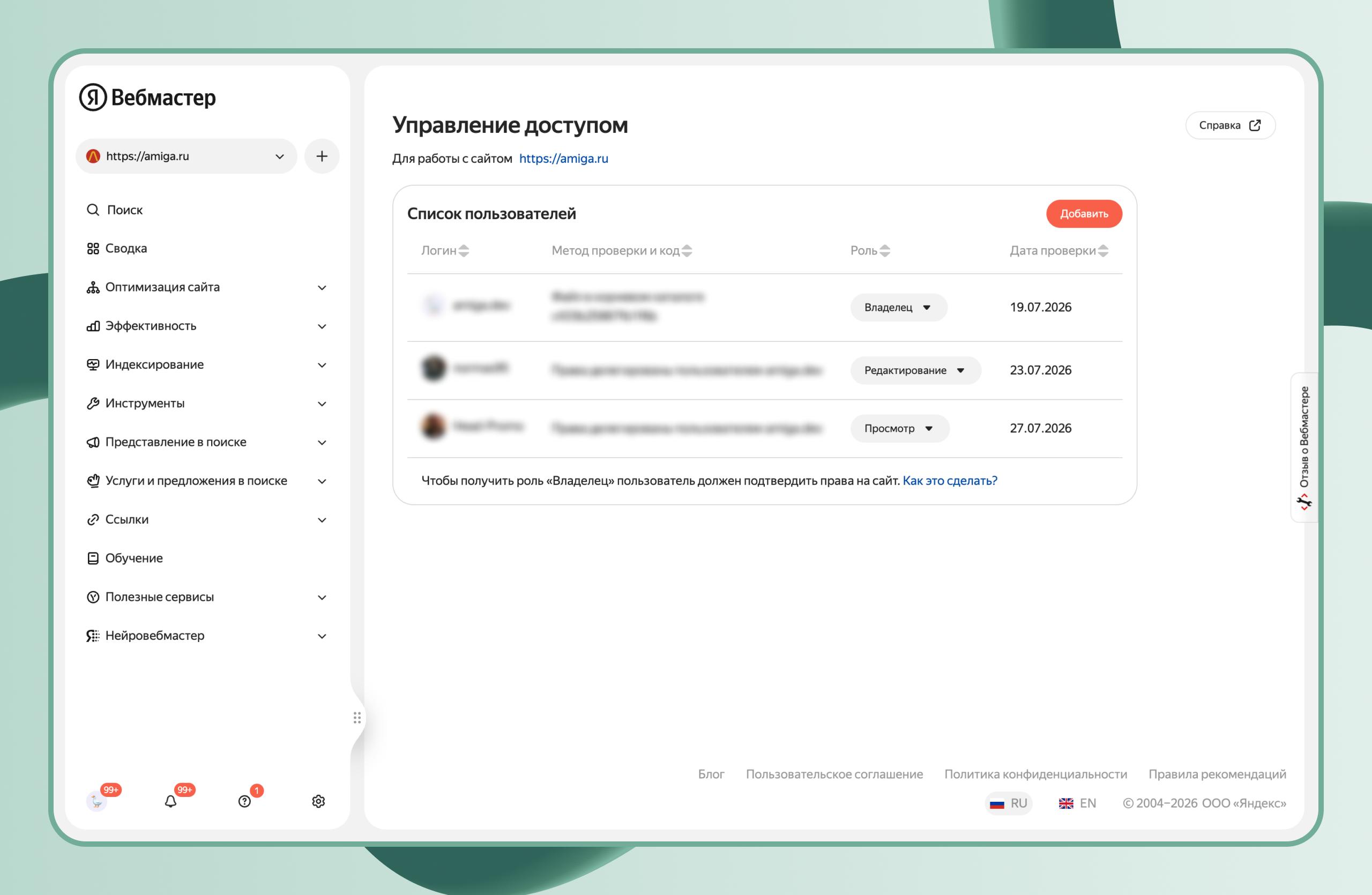The height and width of the screenshot is (895, 1372).
Task: Open settings gear icon
Action: click(x=318, y=801)
